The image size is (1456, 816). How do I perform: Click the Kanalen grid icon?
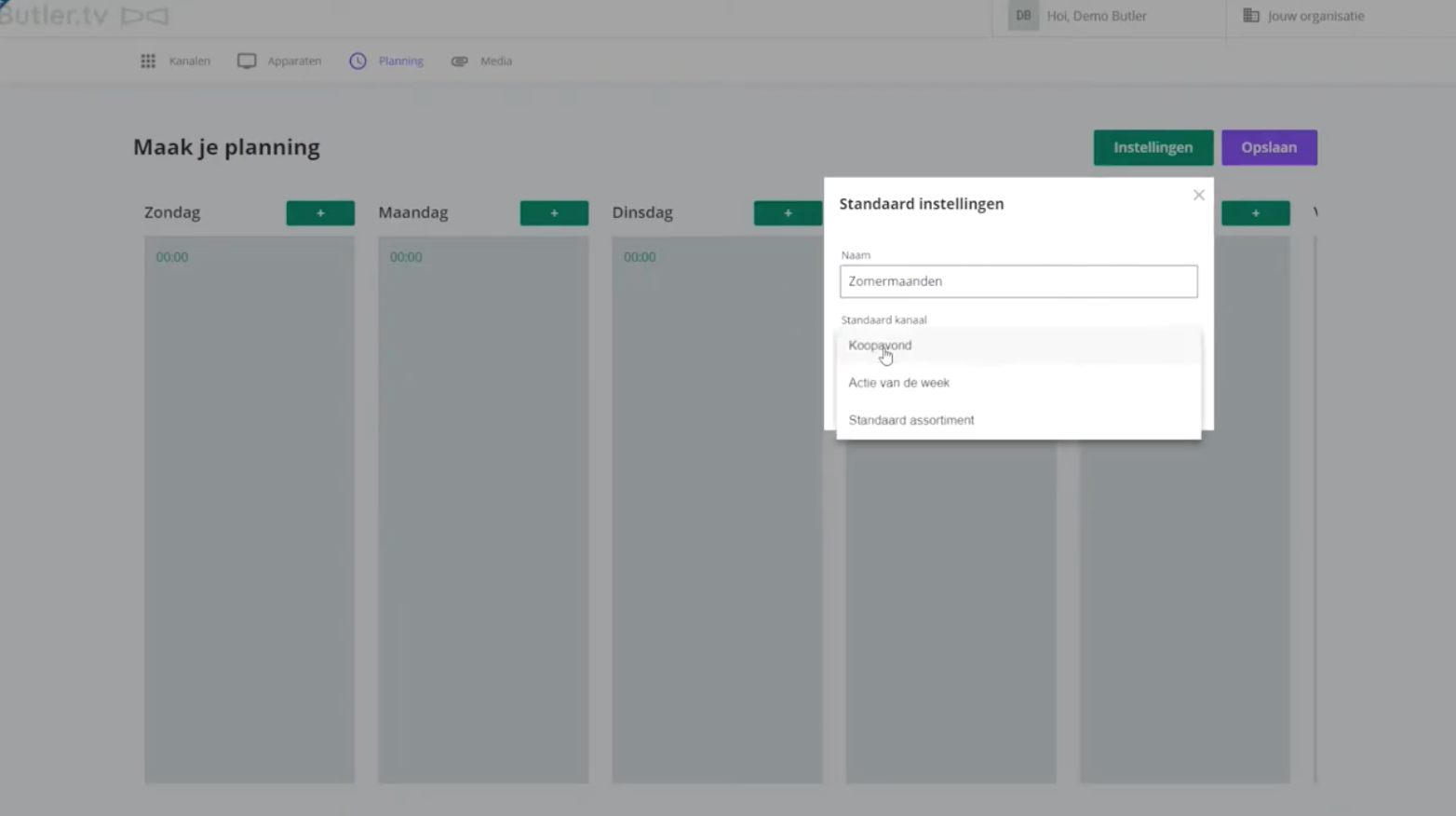(x=148, y=61)
